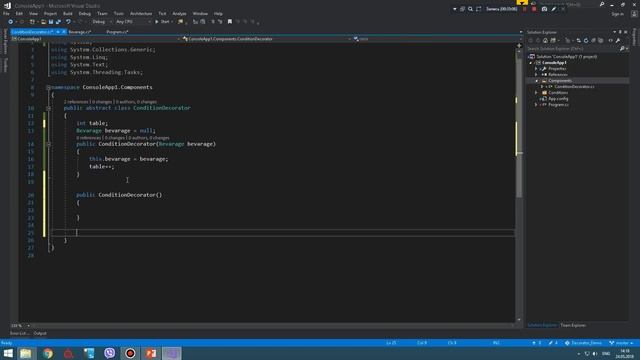Viewport: 640px width, 360px height.
Task: Click the bookmark toolbar icon
Action: click(x=230, y=22)
